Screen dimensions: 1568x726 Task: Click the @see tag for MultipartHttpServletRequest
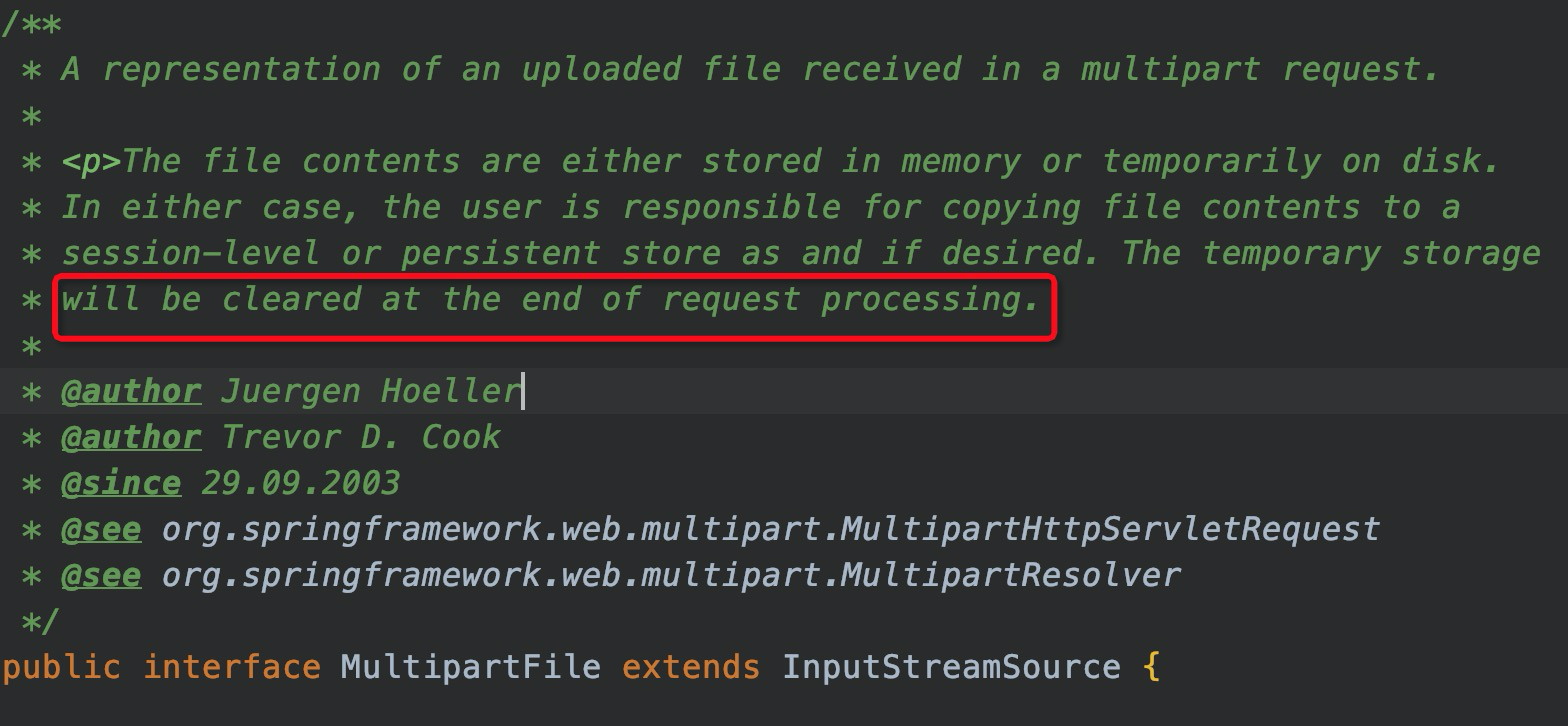pyautogui.click(x=101, y=529)
